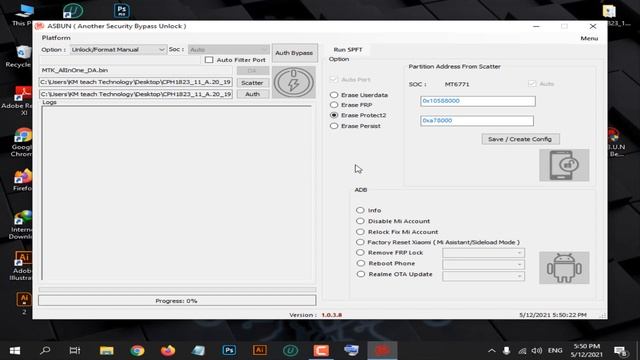Open the Platform menu

(x=56, y=38)
